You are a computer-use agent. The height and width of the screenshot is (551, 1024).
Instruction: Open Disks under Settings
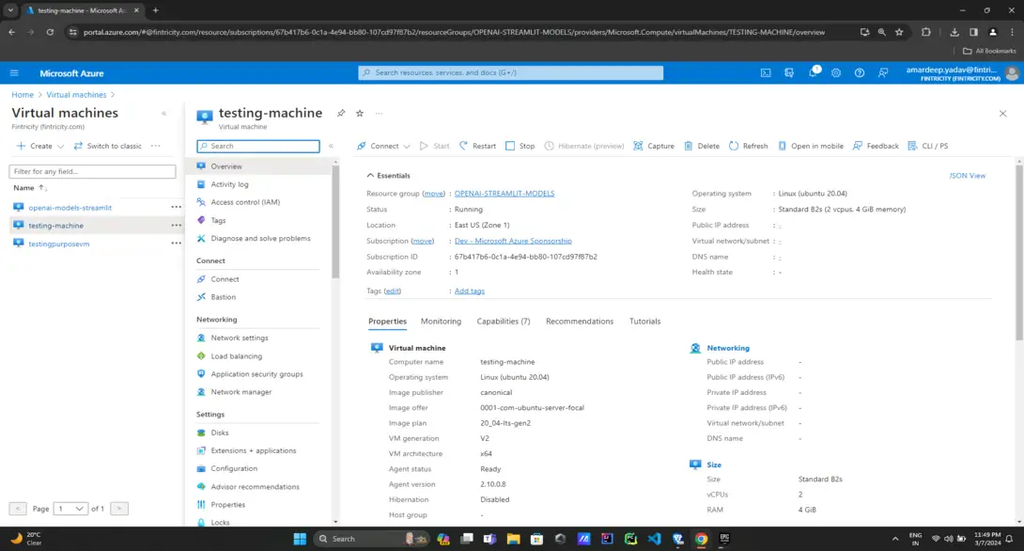[x=219, y=433]
